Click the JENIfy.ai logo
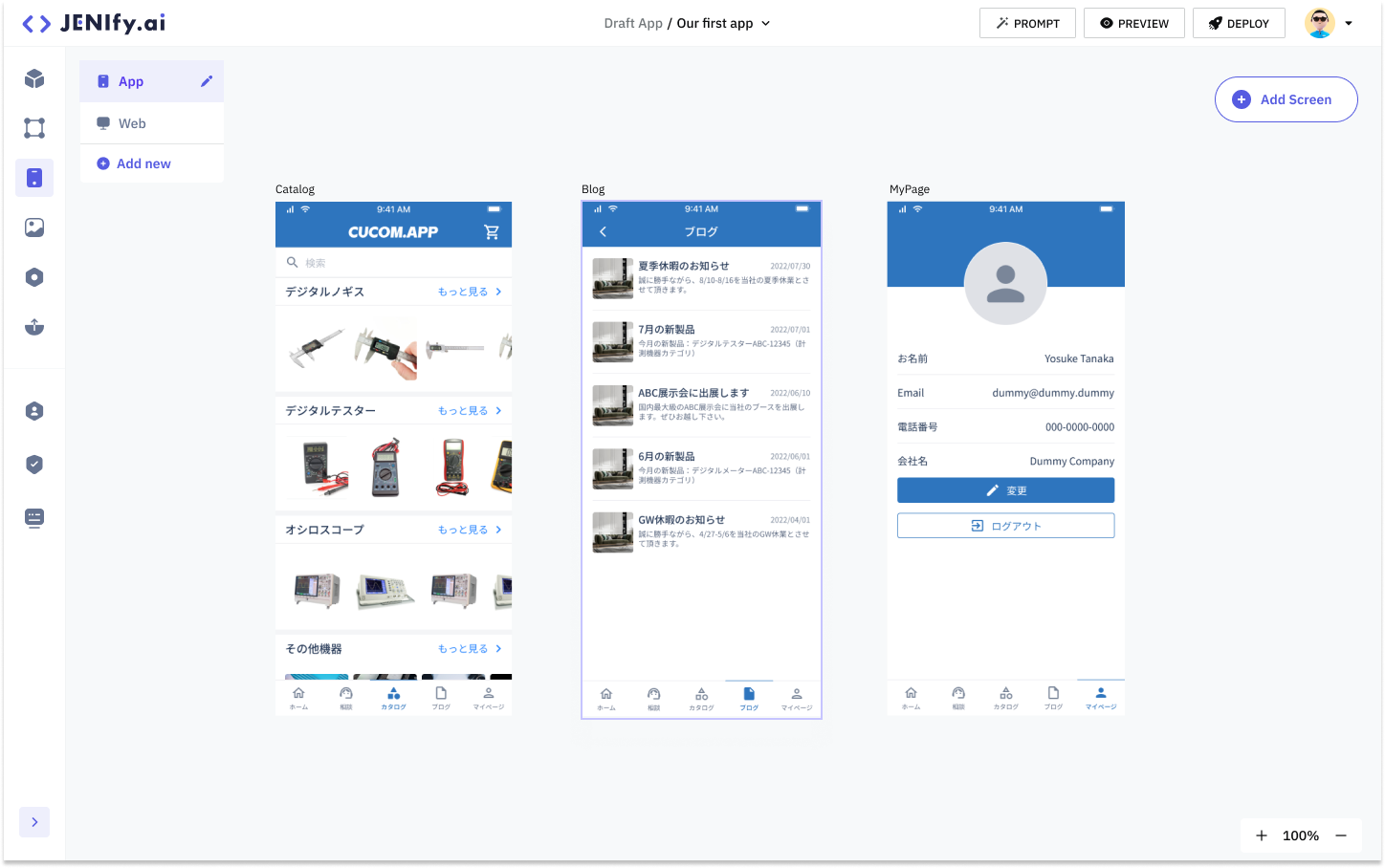 tap(94, 23)
